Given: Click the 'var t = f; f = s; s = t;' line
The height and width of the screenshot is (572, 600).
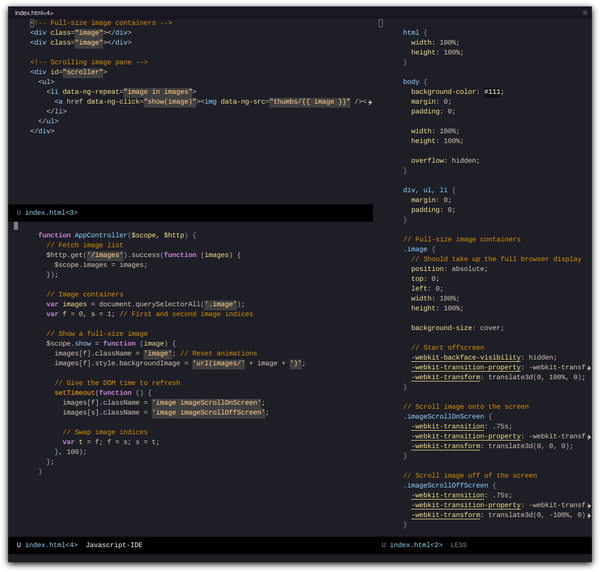Looking at the screenshot, I should tap(111, 442).
